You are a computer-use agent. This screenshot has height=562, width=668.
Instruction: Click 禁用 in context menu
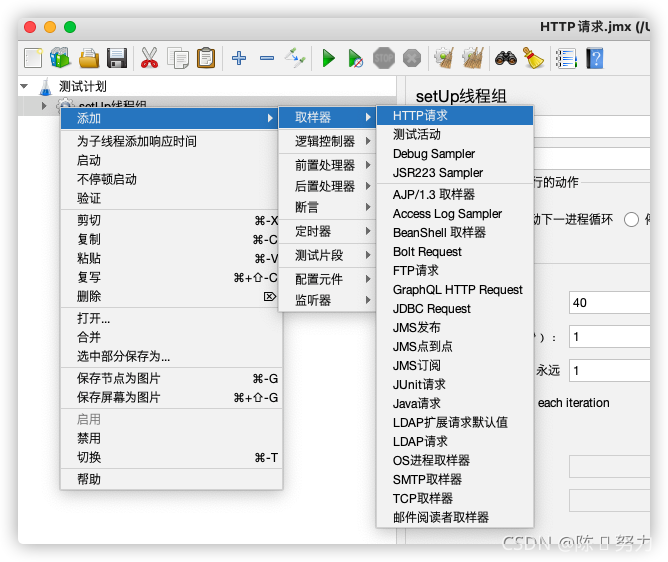pyautogui.click(x=172, y=438)
